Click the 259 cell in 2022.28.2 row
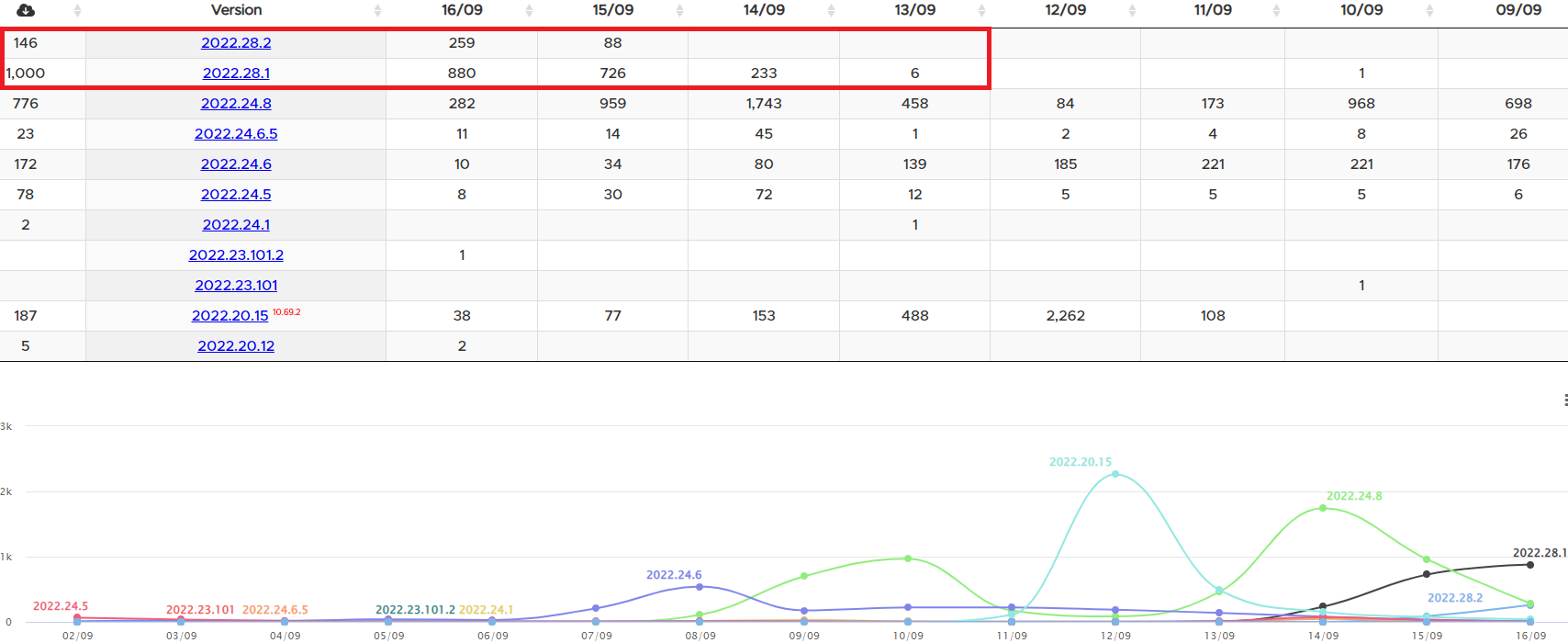The width and height of the screenshot is (1568, 643). (462, 42)
